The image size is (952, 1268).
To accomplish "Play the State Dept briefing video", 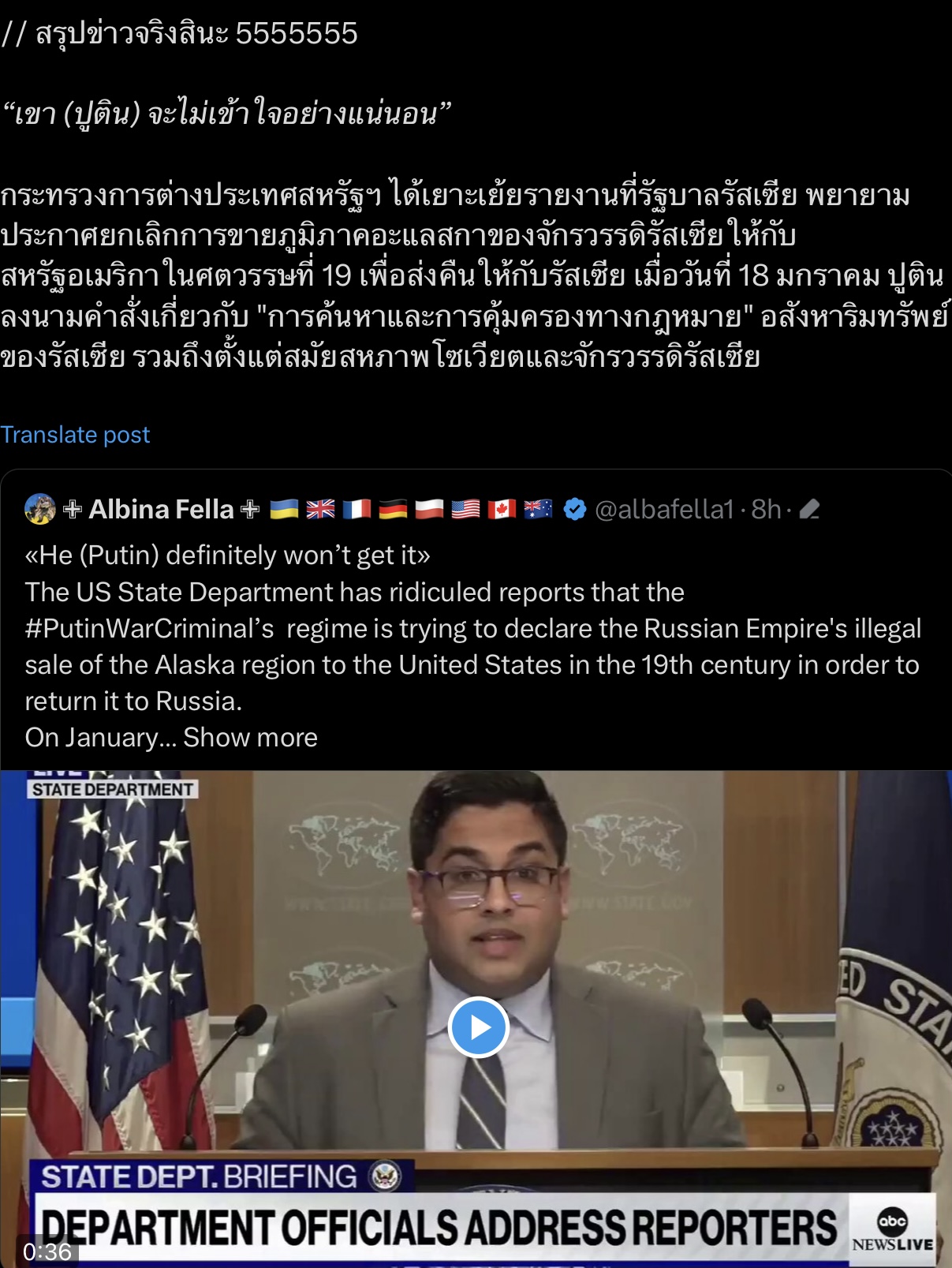I will pos(478,1027).
